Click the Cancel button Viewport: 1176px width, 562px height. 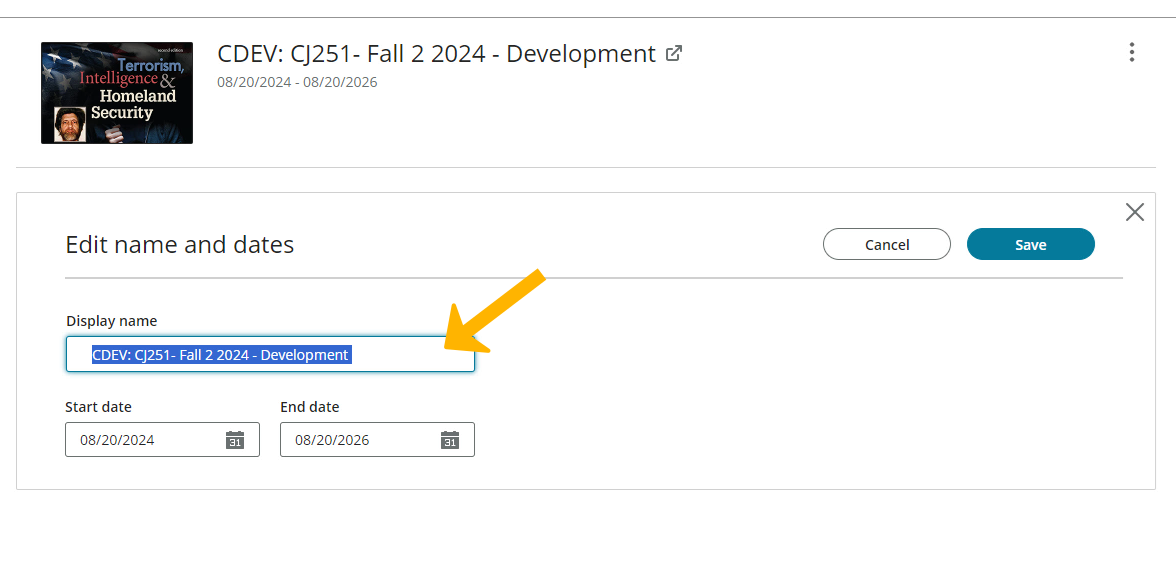[886, 245]
